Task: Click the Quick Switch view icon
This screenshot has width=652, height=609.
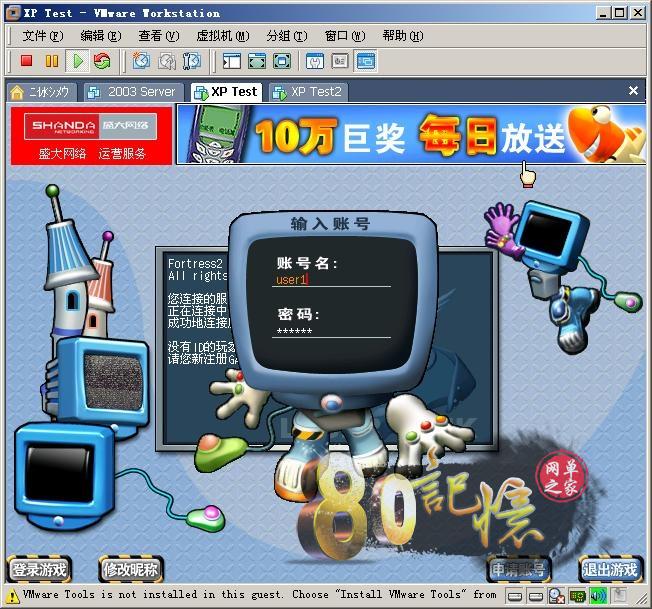Action: pos(282,61)
